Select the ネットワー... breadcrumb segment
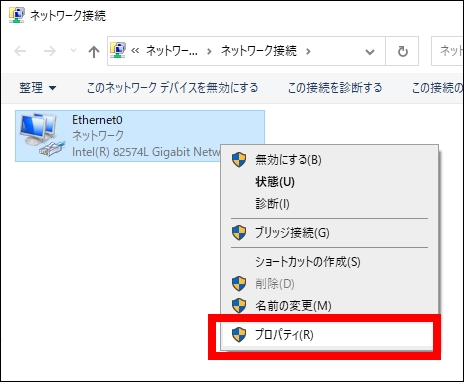The image size is (464, 382). tap(172, 51)
